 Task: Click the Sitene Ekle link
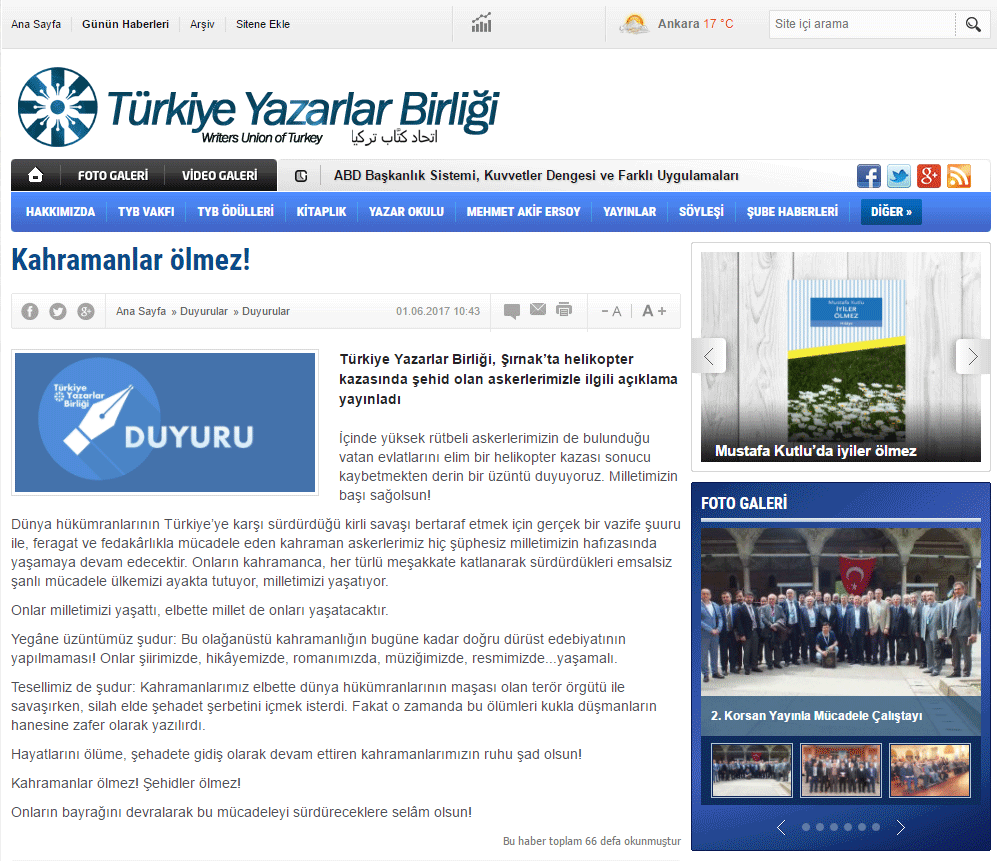[x=263, y=24]
